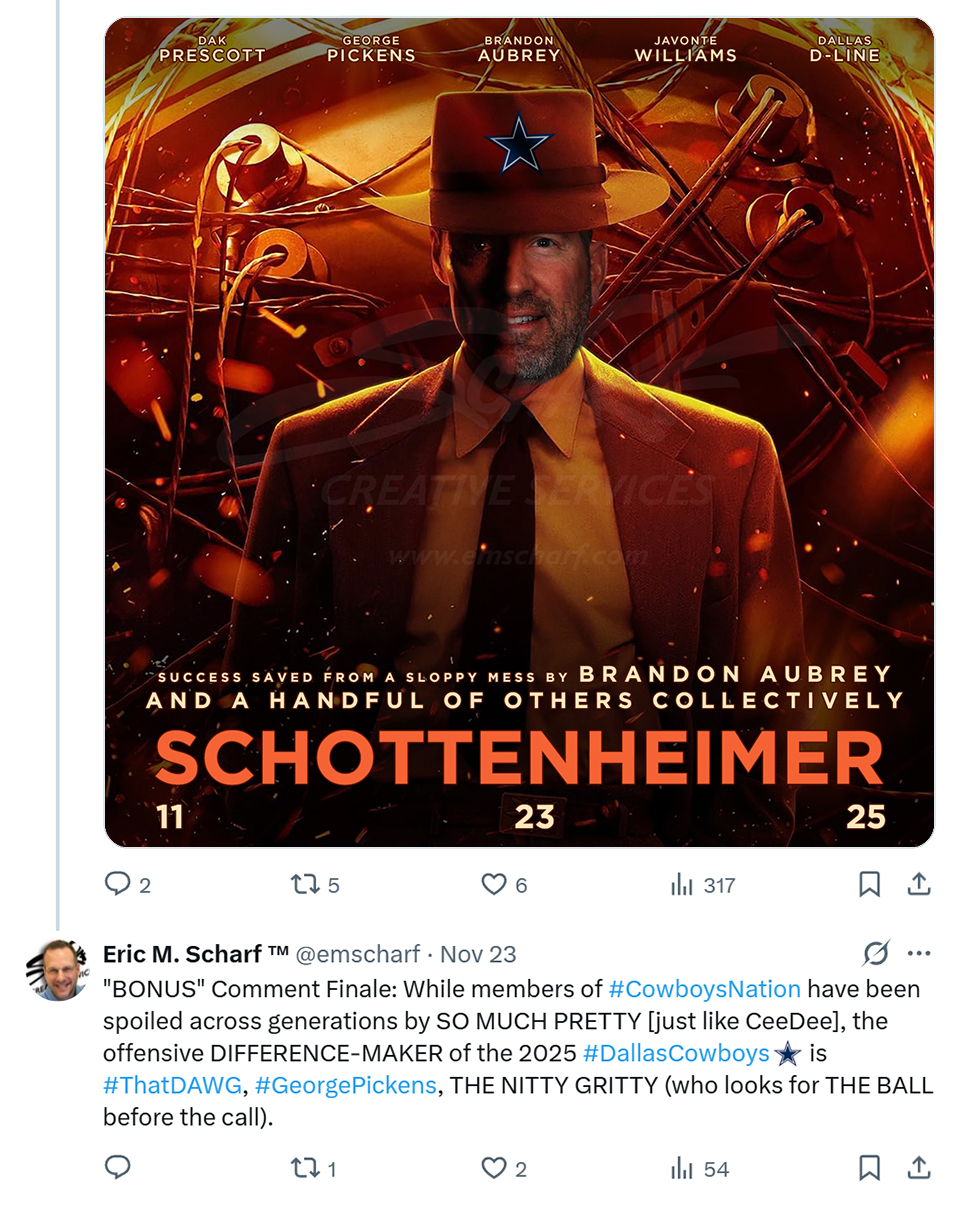Share the Schottenheimer poster tweet
960x1207 pixels.
coord(919,884)
